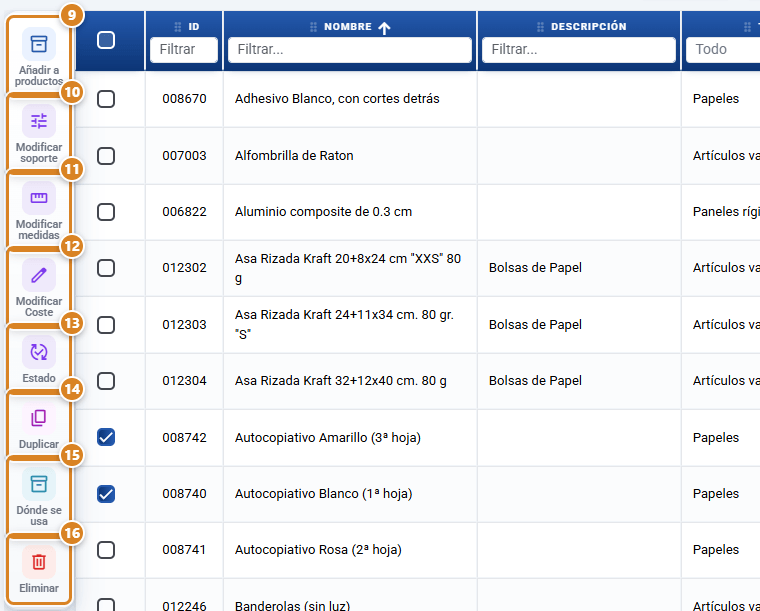
Task: Click Bolsas de Papel in row 012302
Action: [x=535, y=267]
